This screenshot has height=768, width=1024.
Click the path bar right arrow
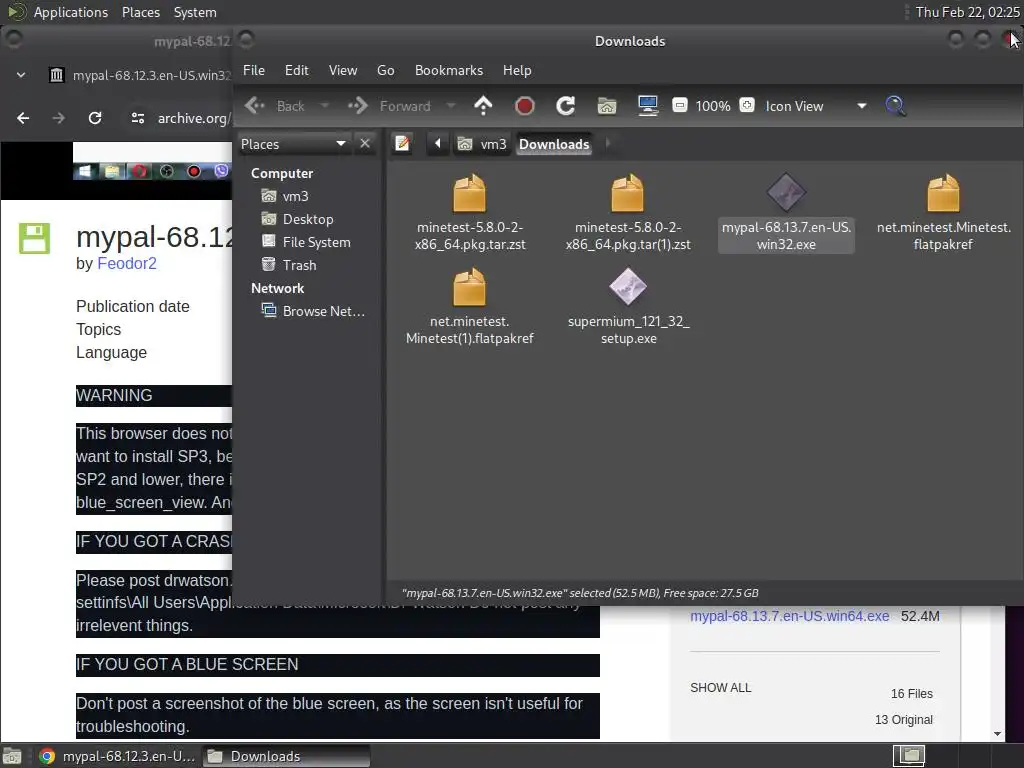(x=607, y=144)
